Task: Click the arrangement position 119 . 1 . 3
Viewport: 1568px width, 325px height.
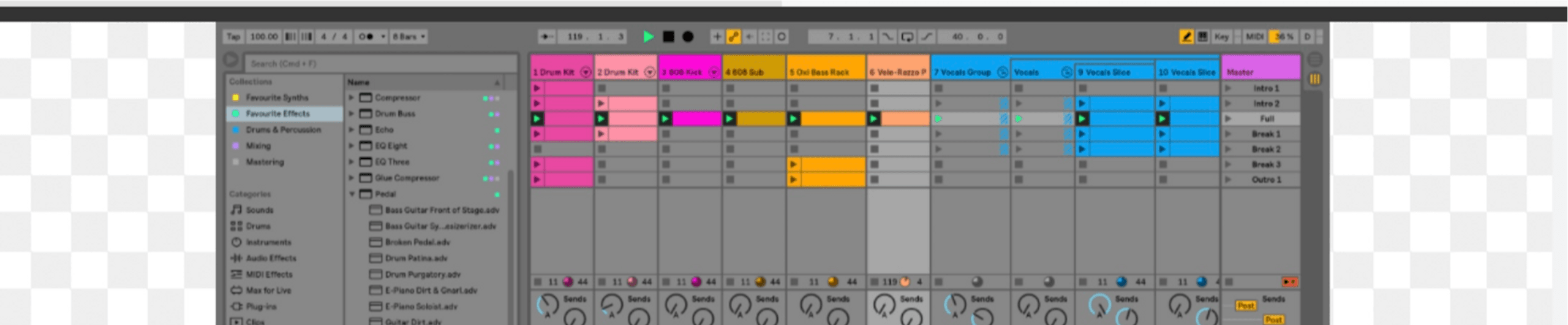Action: coord(592,37)
